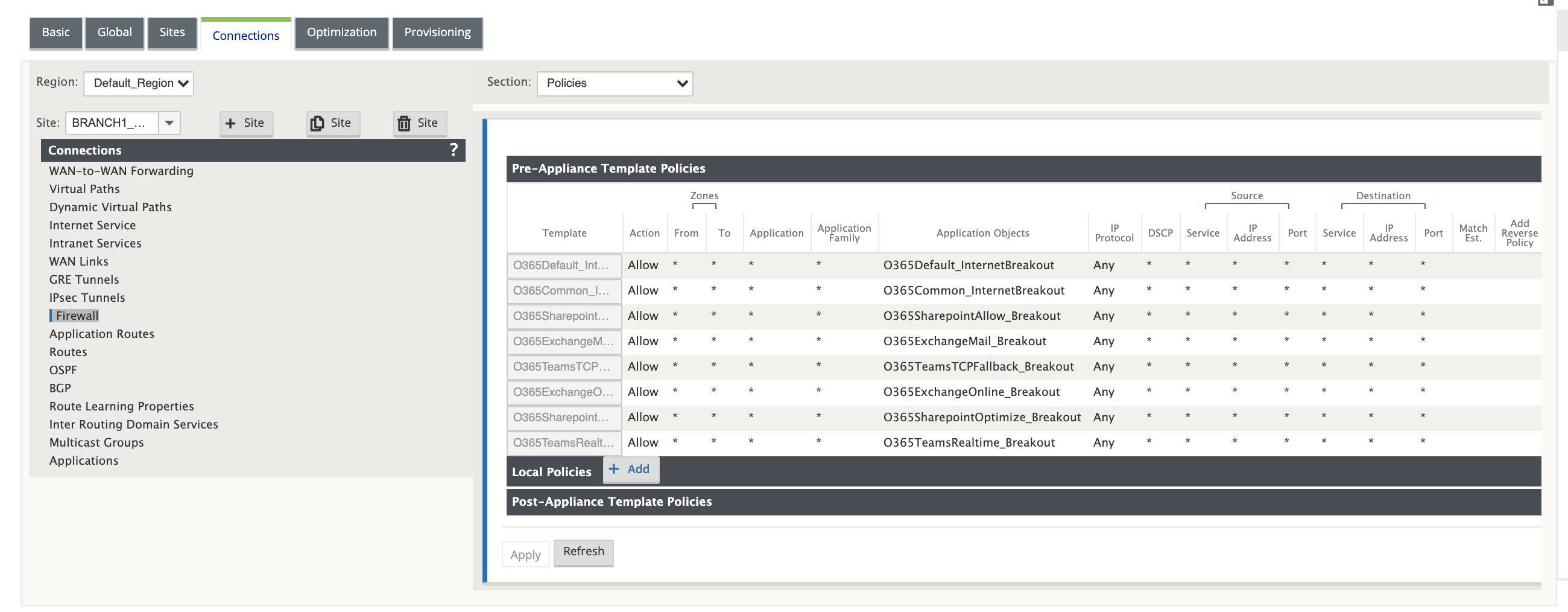
Task: Open the OSPF entry
Action: coord(63,370)
